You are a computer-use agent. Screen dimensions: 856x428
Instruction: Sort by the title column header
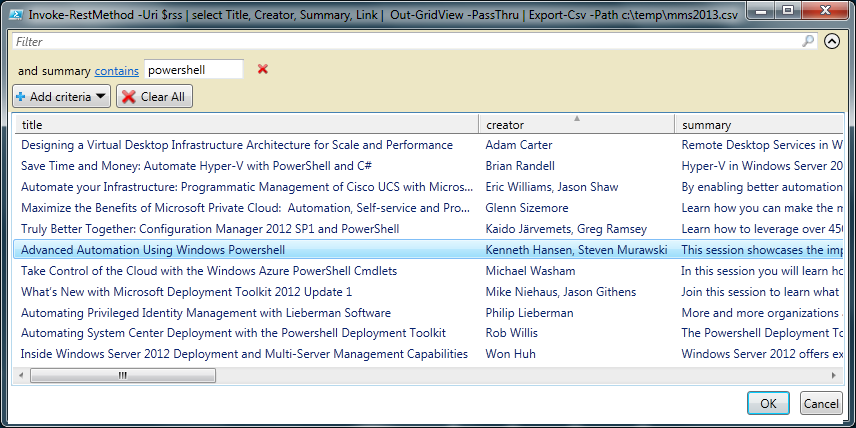coord(245,125)
